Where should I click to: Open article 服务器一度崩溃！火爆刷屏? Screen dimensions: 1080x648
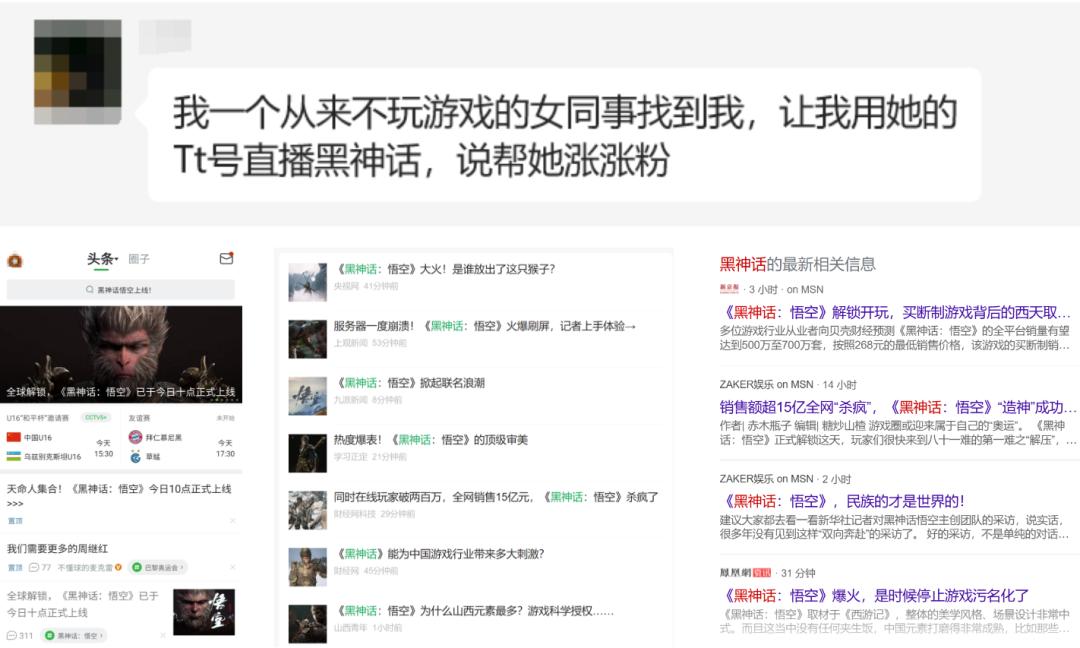pyautogui.click(x=485, y=326)
